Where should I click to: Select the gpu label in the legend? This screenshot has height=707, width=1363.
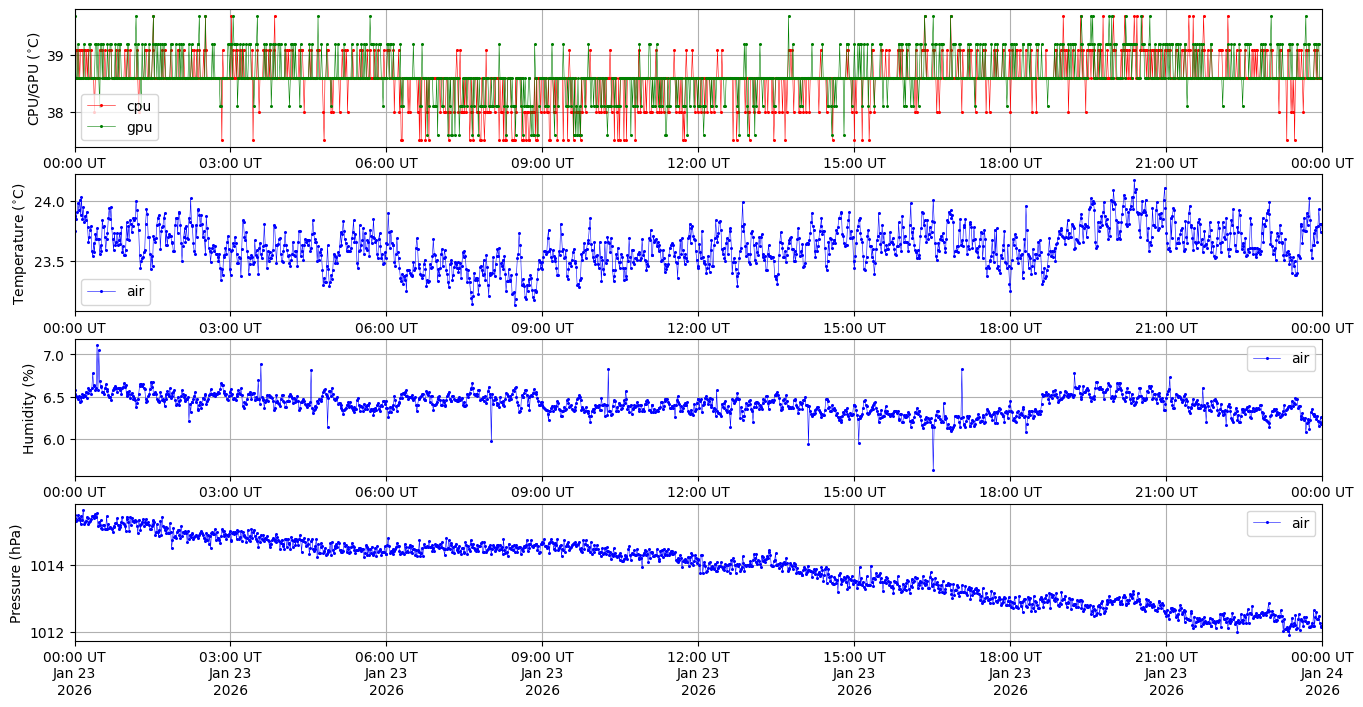click(138, 127)
